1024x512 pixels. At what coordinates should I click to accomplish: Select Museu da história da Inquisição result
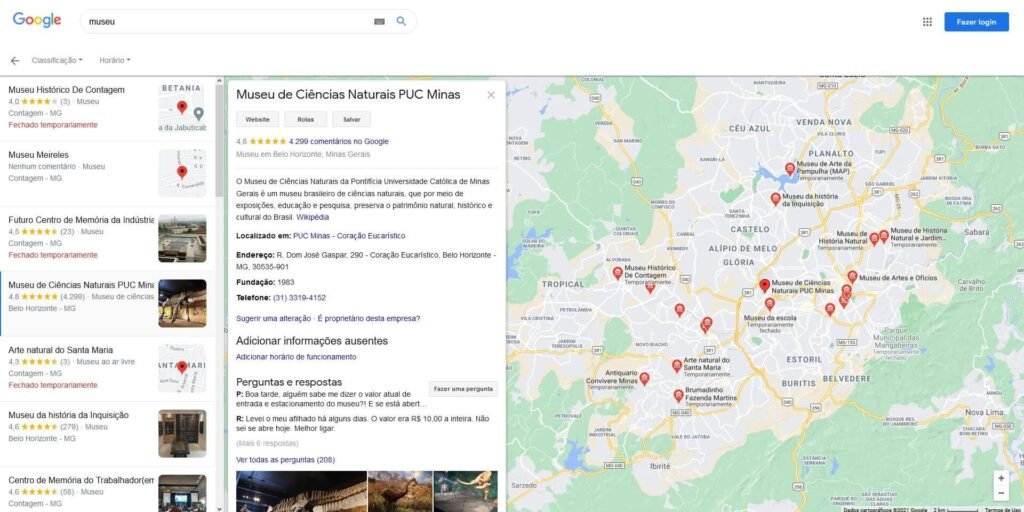(107, 434)
